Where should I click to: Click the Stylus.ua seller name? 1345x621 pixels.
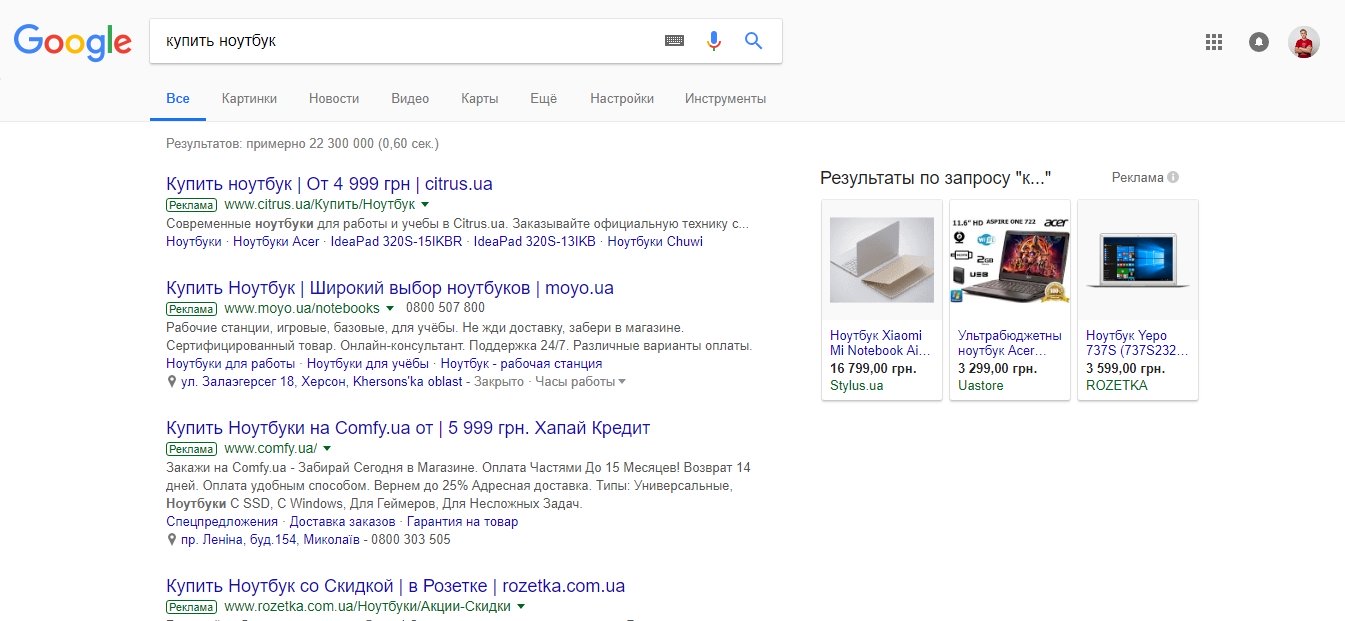[857, 385]
